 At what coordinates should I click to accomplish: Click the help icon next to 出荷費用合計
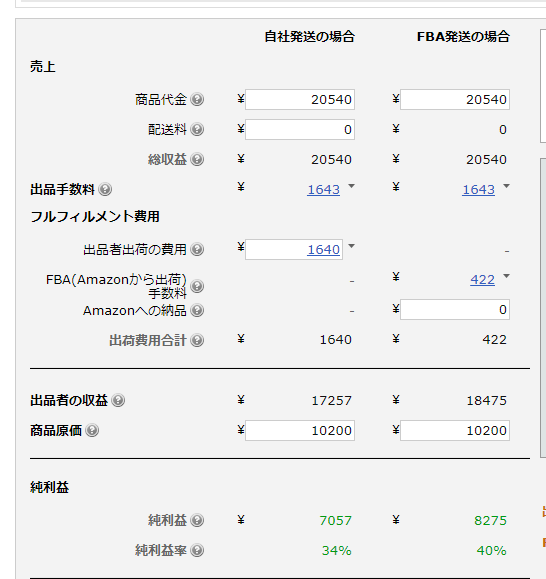(x=197, y=340)
